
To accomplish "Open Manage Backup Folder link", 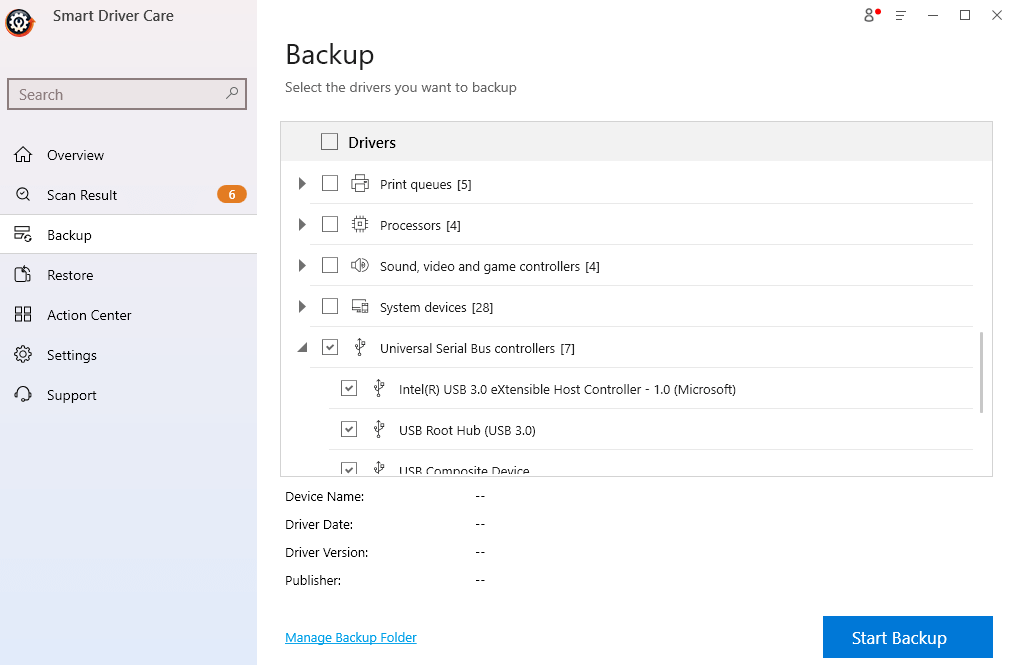I will (x=351, y=637).
